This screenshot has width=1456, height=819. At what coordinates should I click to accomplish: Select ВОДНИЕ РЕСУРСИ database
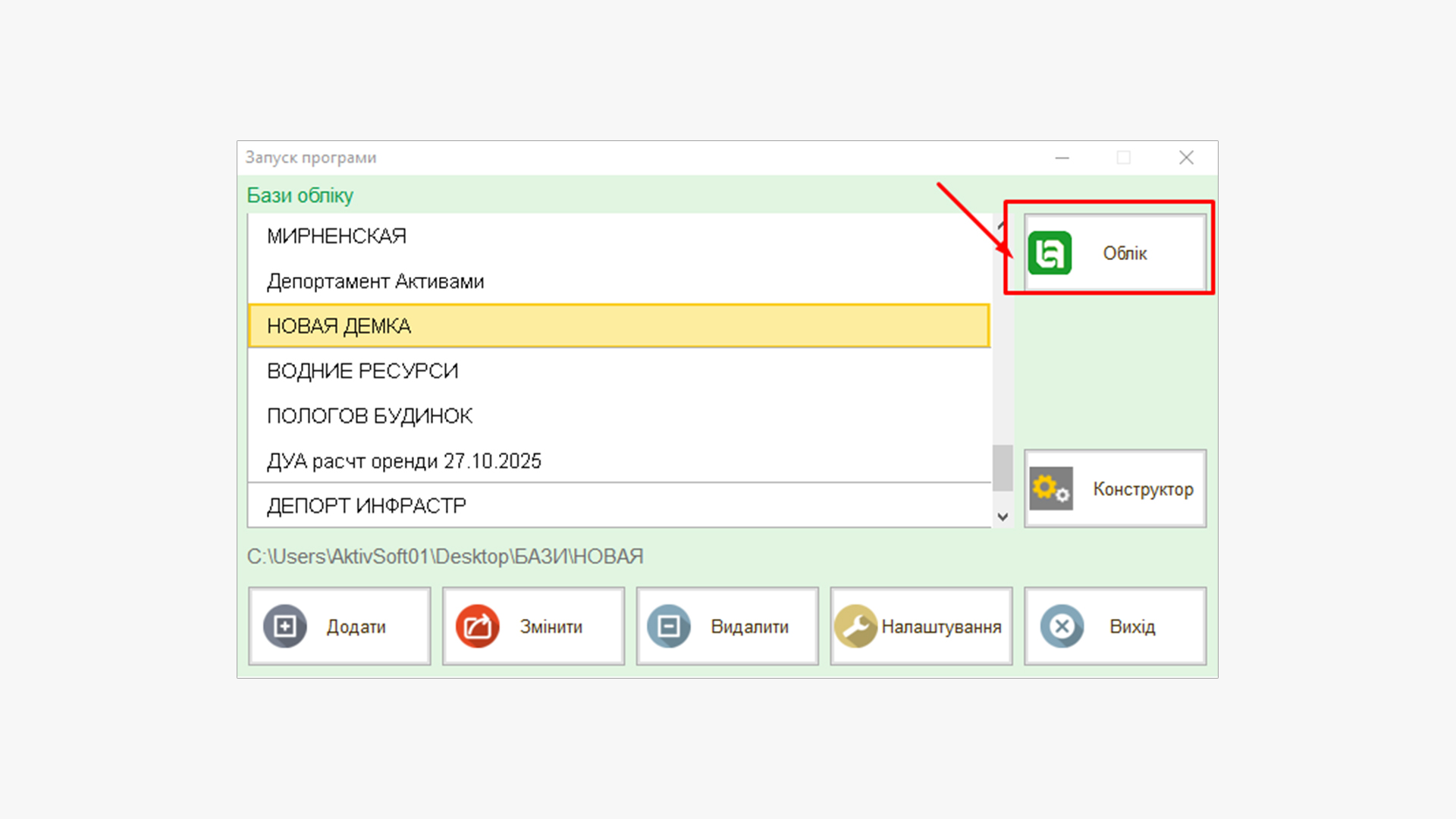(x=362, y=371)
